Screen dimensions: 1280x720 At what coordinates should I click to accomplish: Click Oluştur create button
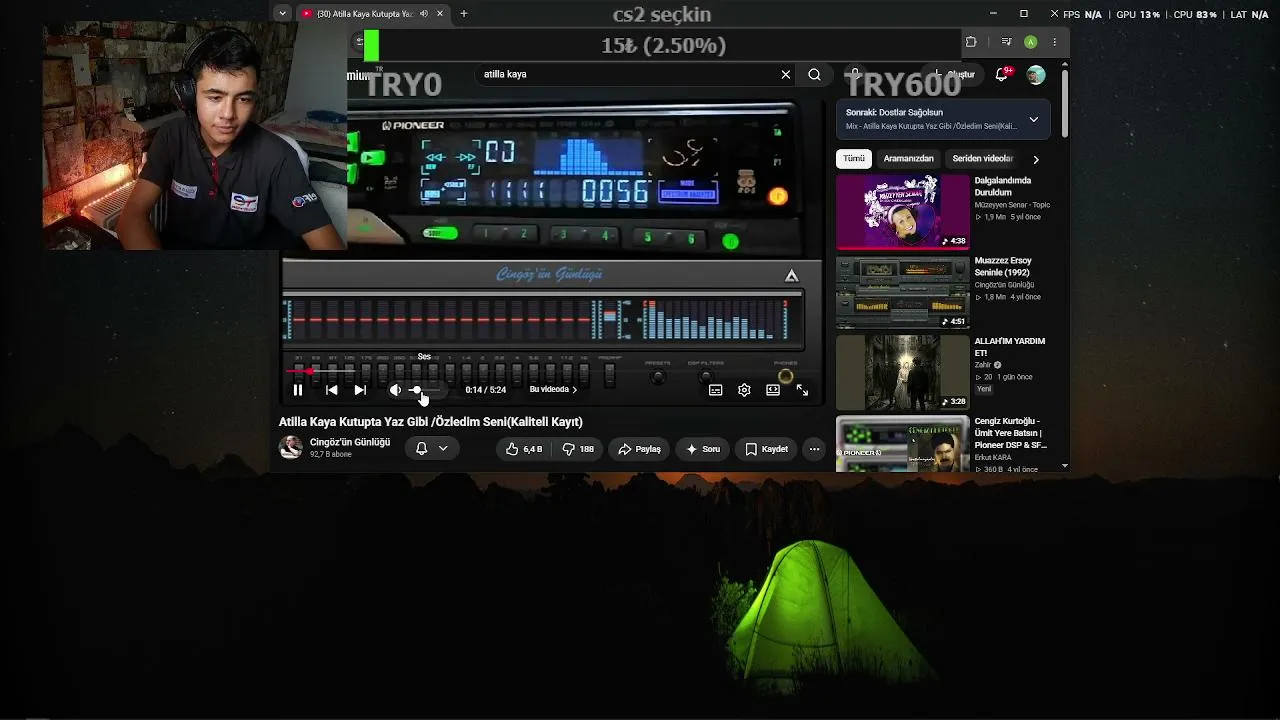tap(953, 75)
